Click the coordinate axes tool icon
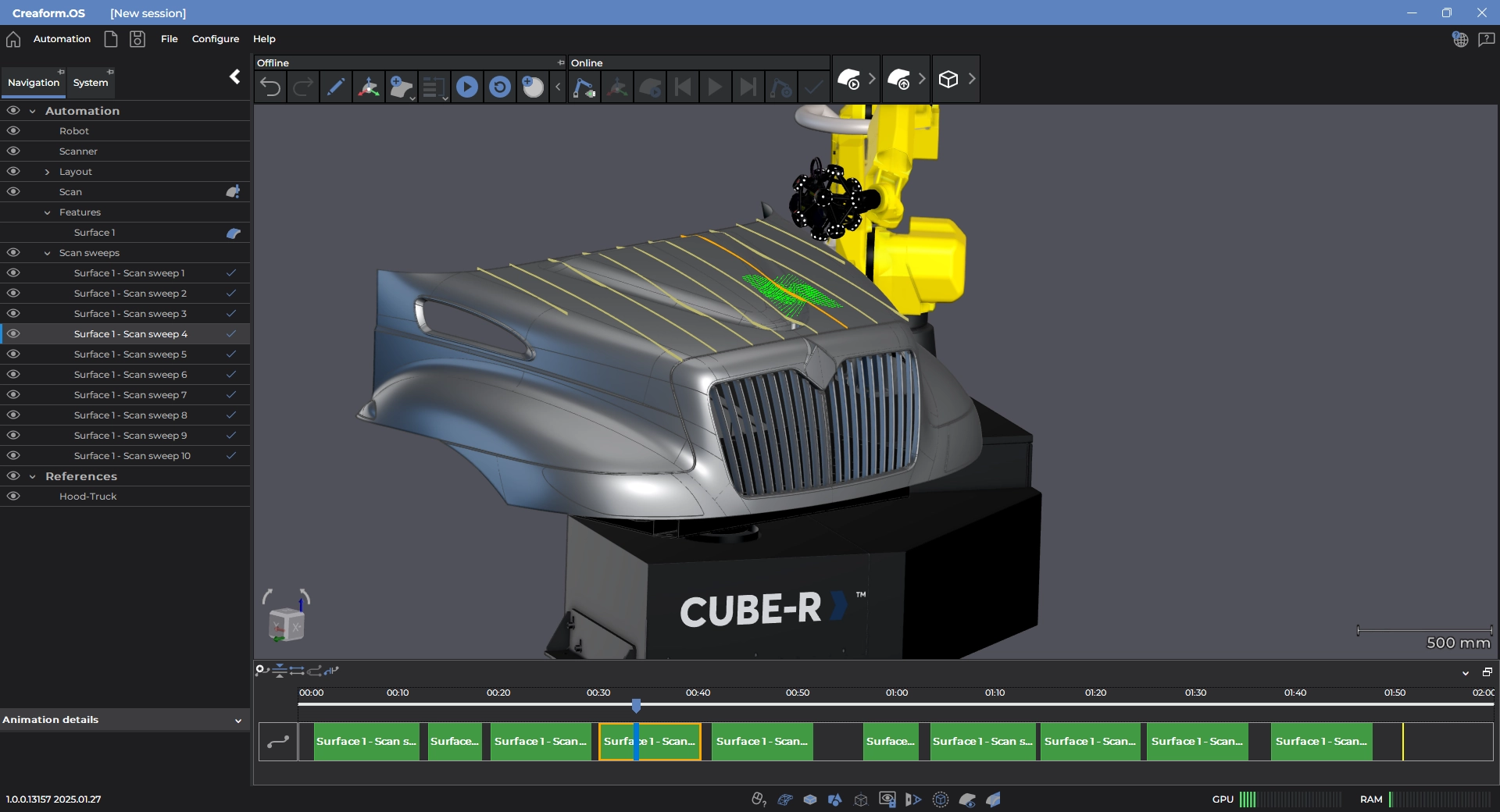 (x=369, y=87)
